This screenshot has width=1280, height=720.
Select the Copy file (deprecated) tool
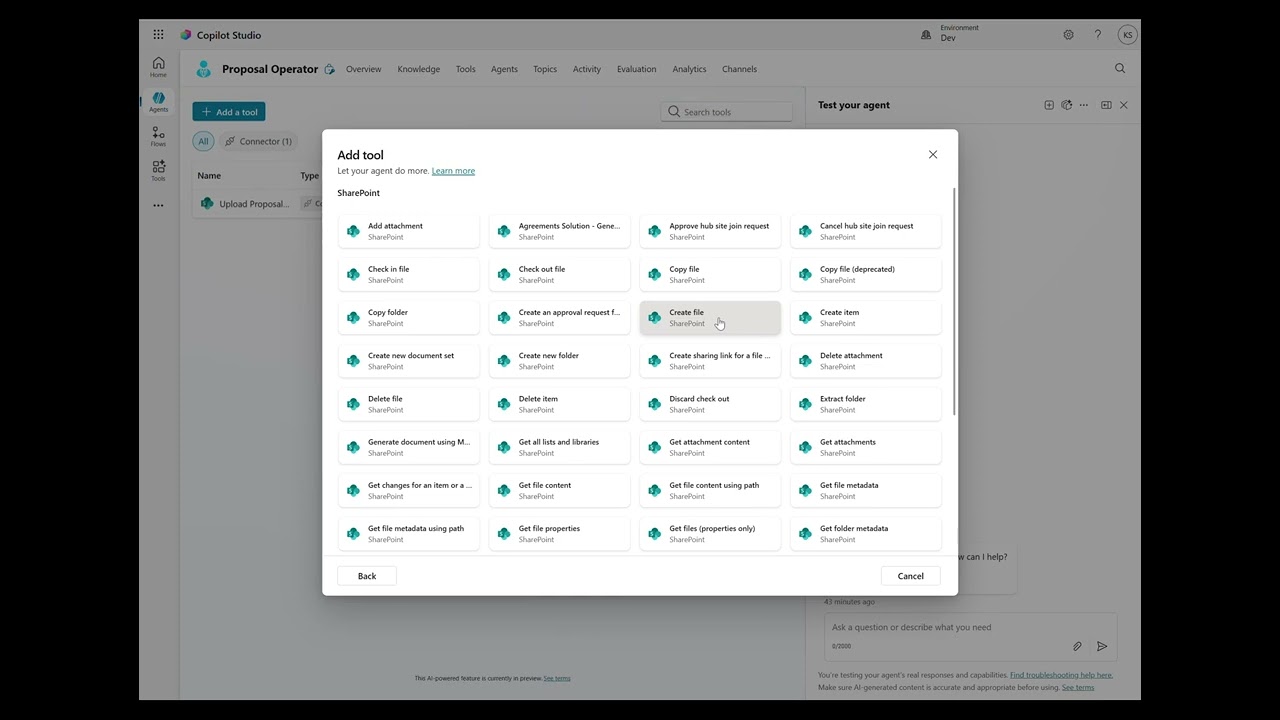866,274
